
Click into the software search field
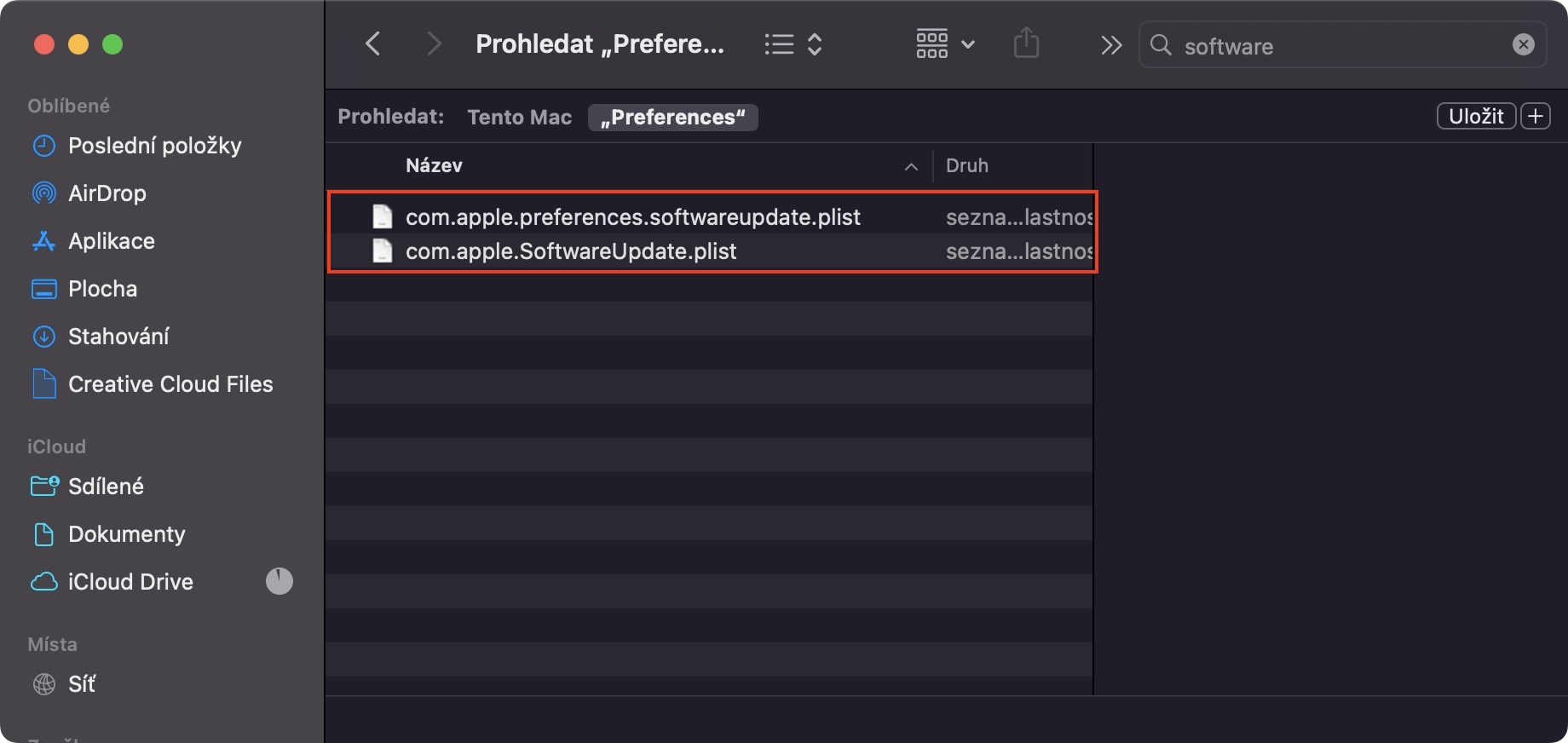(1338, 46)
